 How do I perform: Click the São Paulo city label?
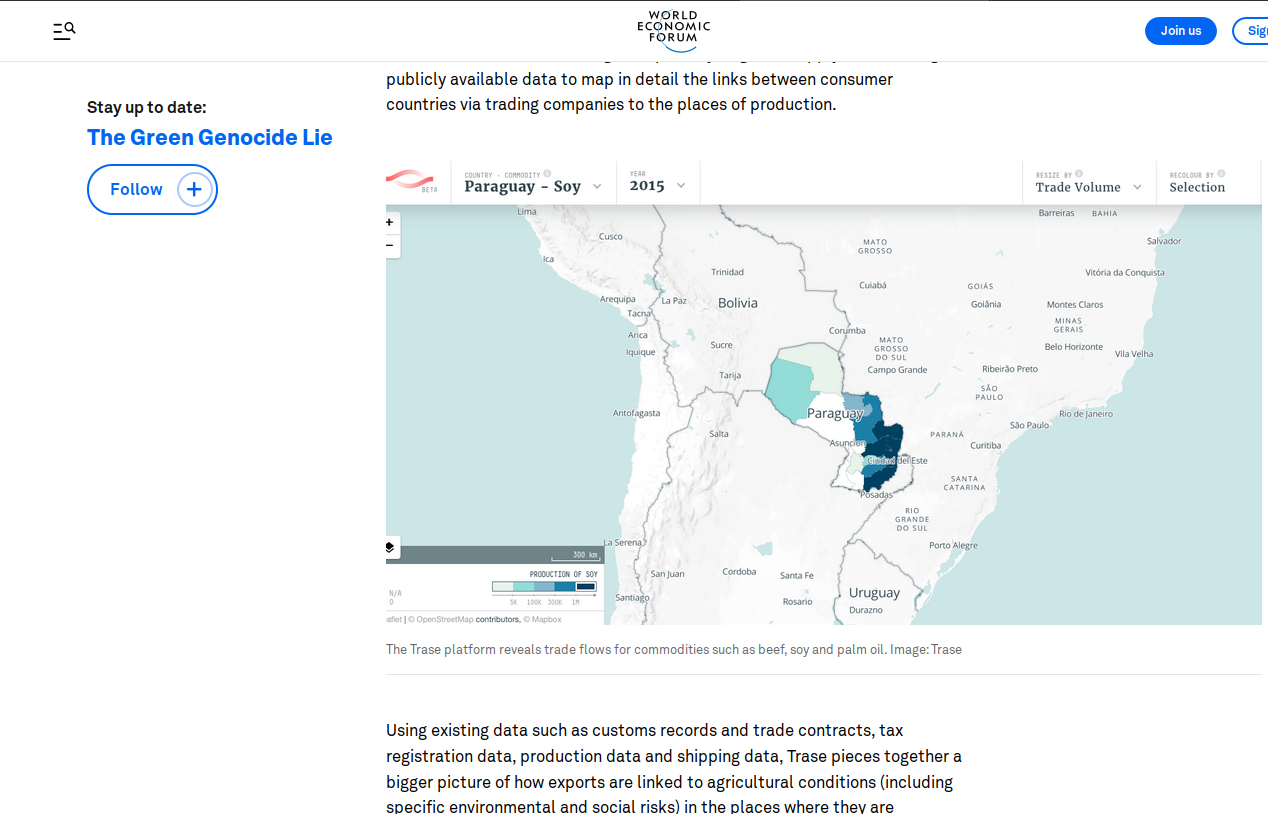click(x=1030, y=425)
